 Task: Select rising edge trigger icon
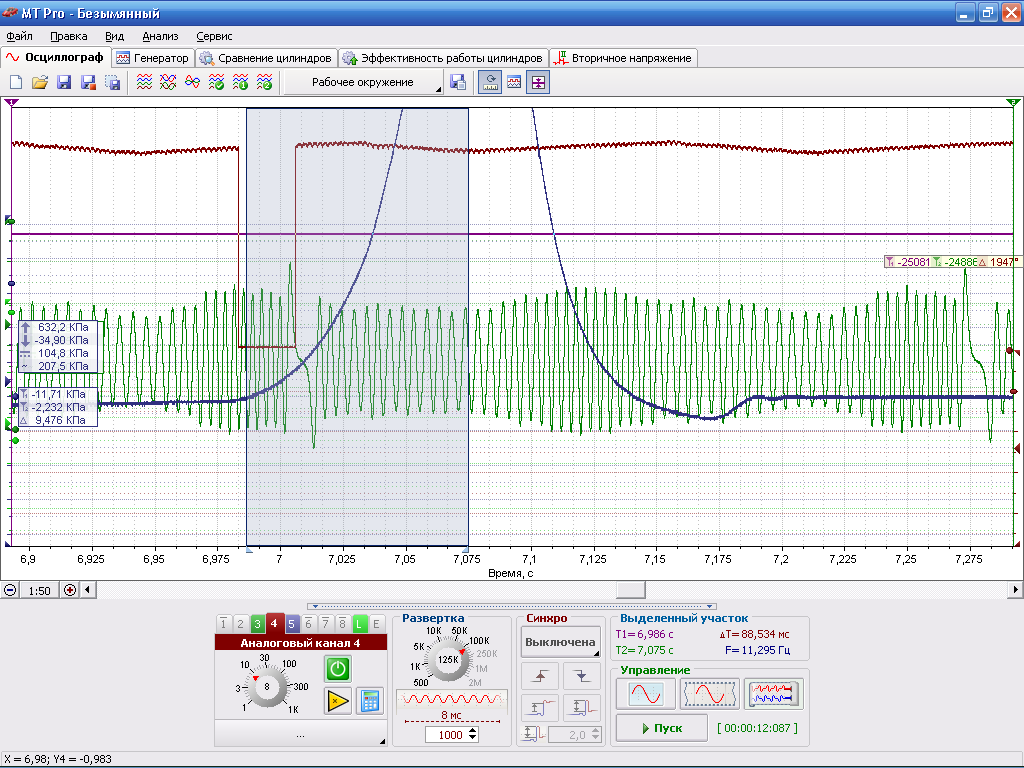(540, 676)
